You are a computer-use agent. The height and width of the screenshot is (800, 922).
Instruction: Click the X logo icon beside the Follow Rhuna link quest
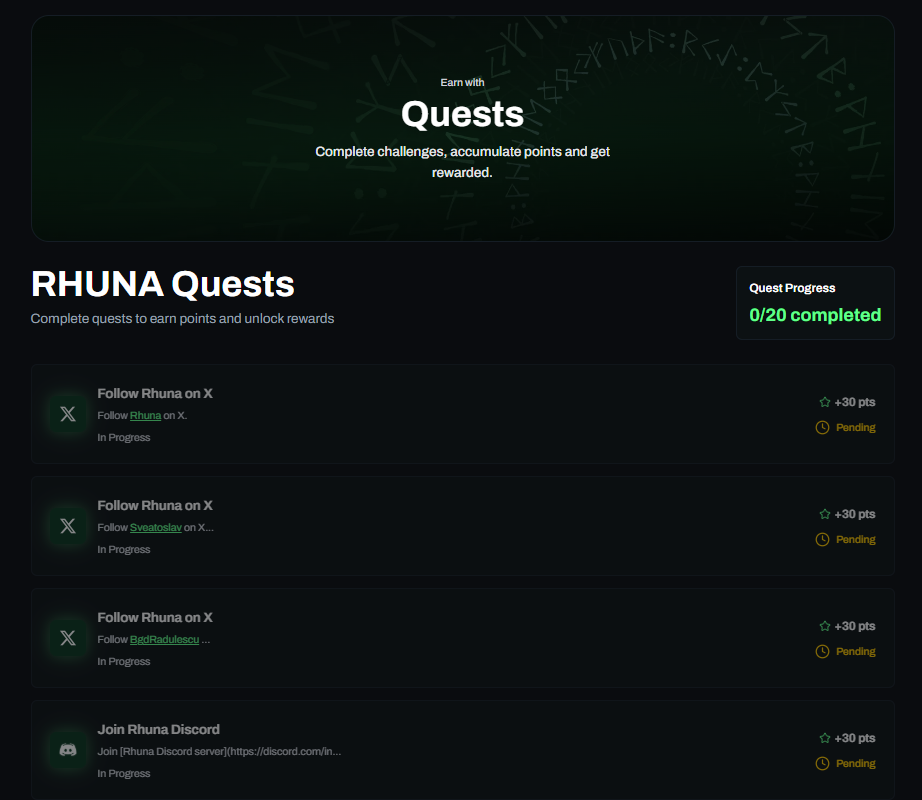[x=68, y=414]
